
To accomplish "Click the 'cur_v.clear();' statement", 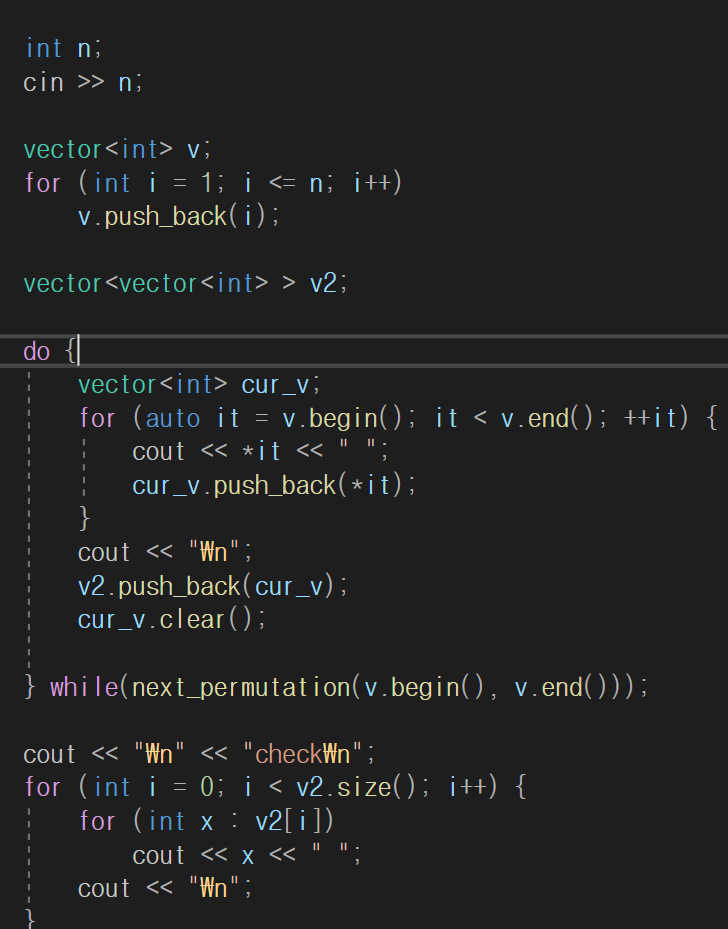I will click(172, 620).
